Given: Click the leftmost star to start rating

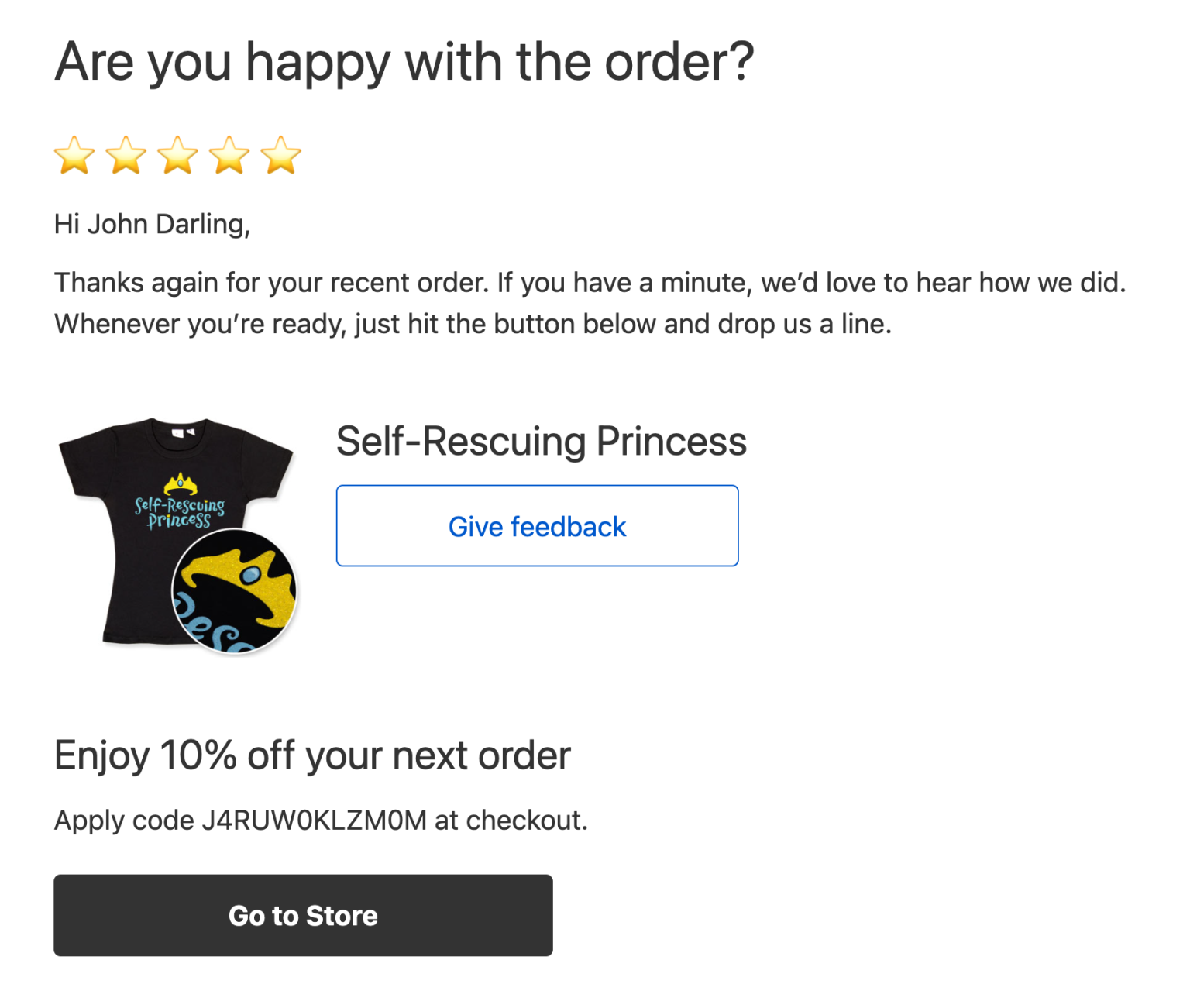Looking at the screenshot, I should click(74, 155).
